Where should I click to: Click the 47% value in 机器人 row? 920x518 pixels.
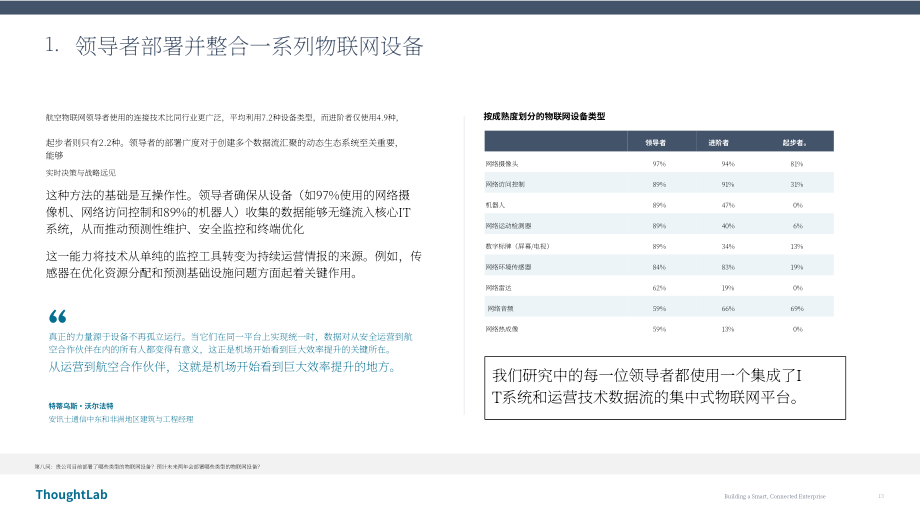[x=728, y=205]
